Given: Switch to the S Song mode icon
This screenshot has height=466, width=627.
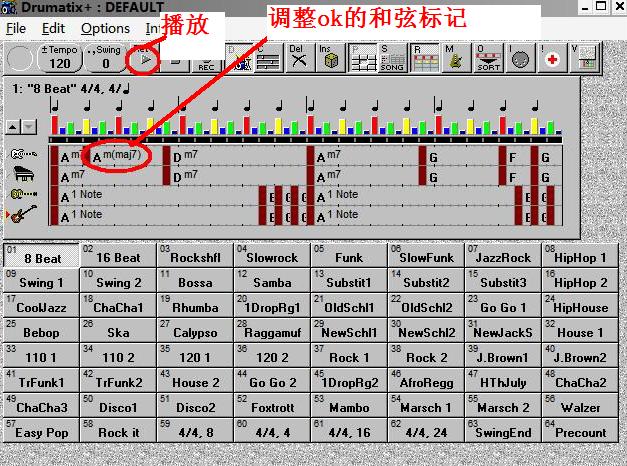Looking at the screenshot, I should click(392, 58).
